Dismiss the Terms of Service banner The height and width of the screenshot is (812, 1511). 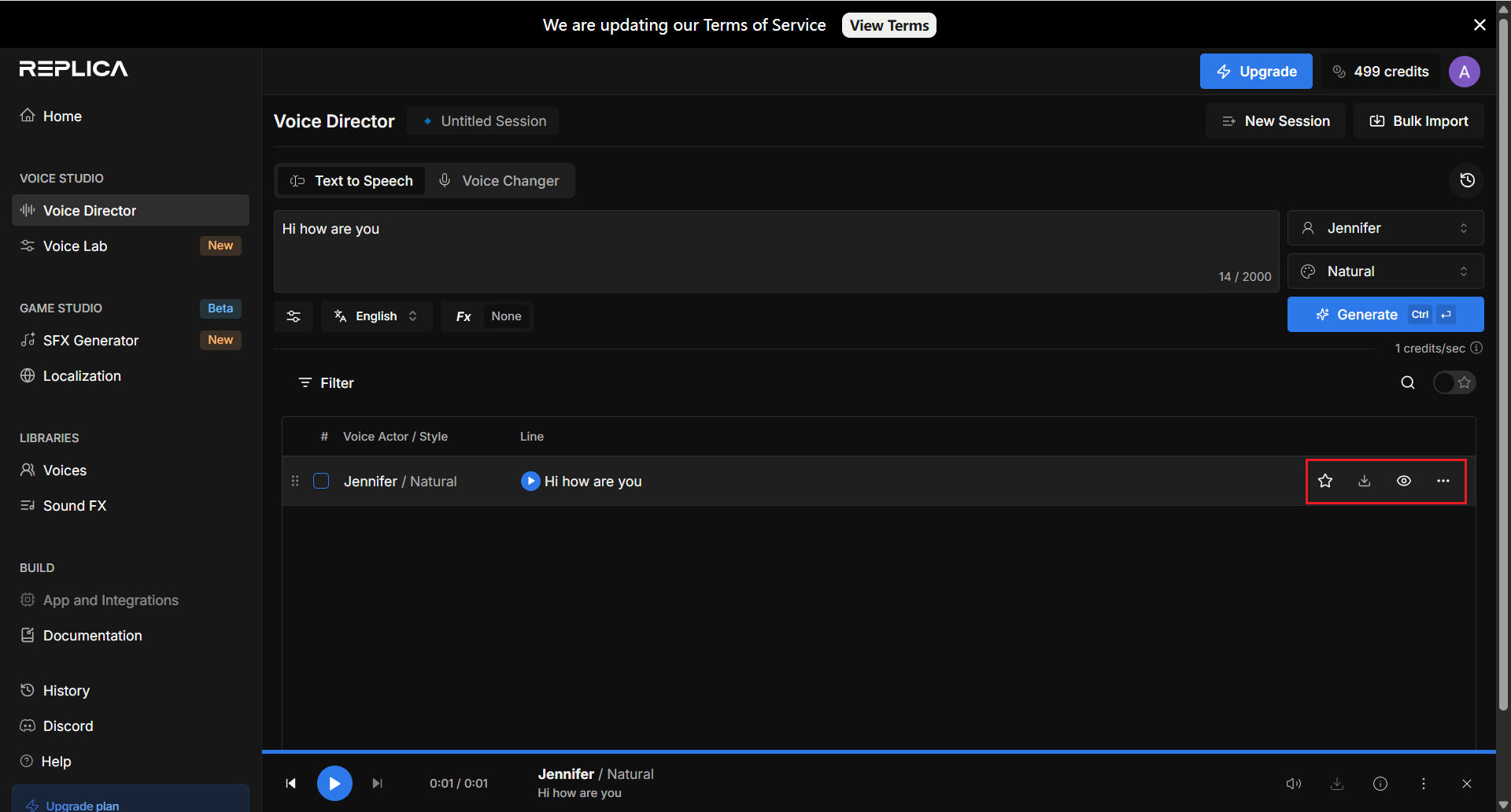coord(1480,25)
